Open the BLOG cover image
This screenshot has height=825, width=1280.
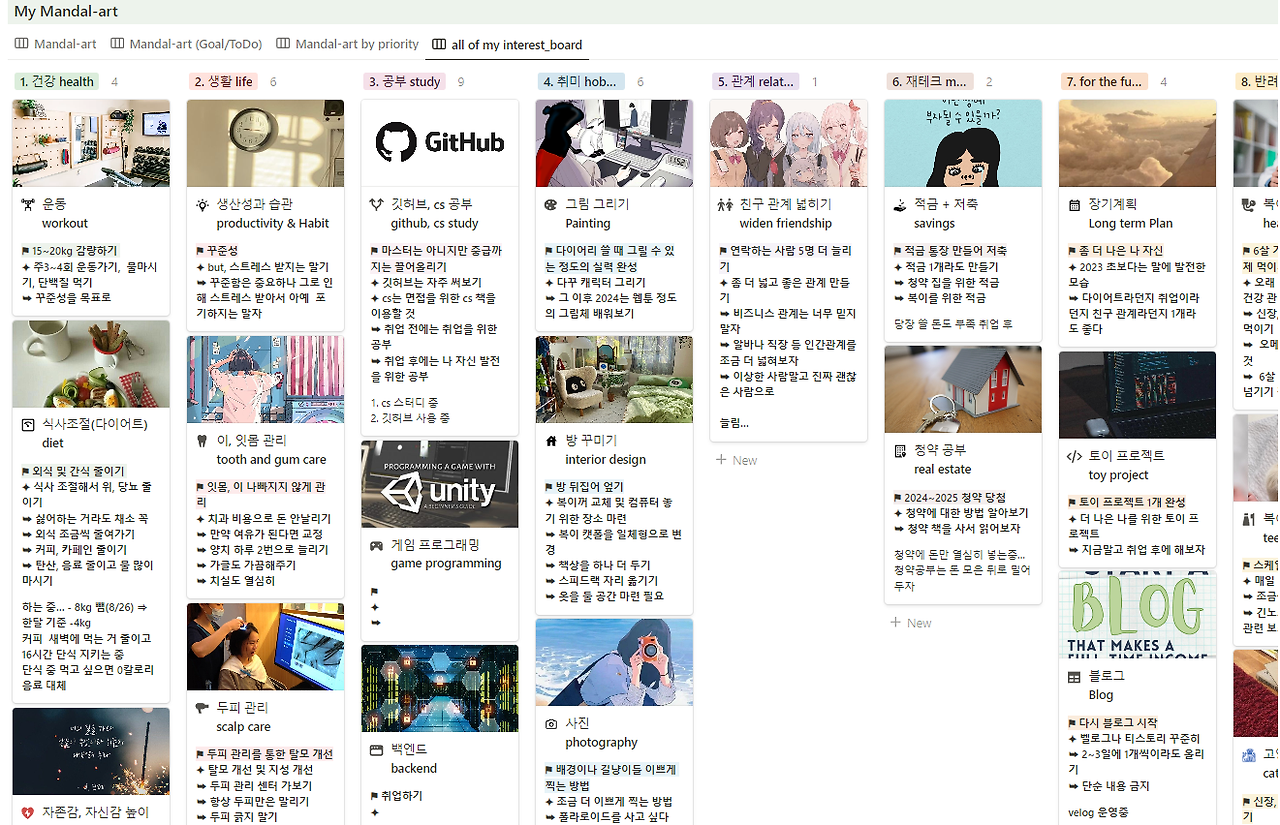click(1137, 615)
